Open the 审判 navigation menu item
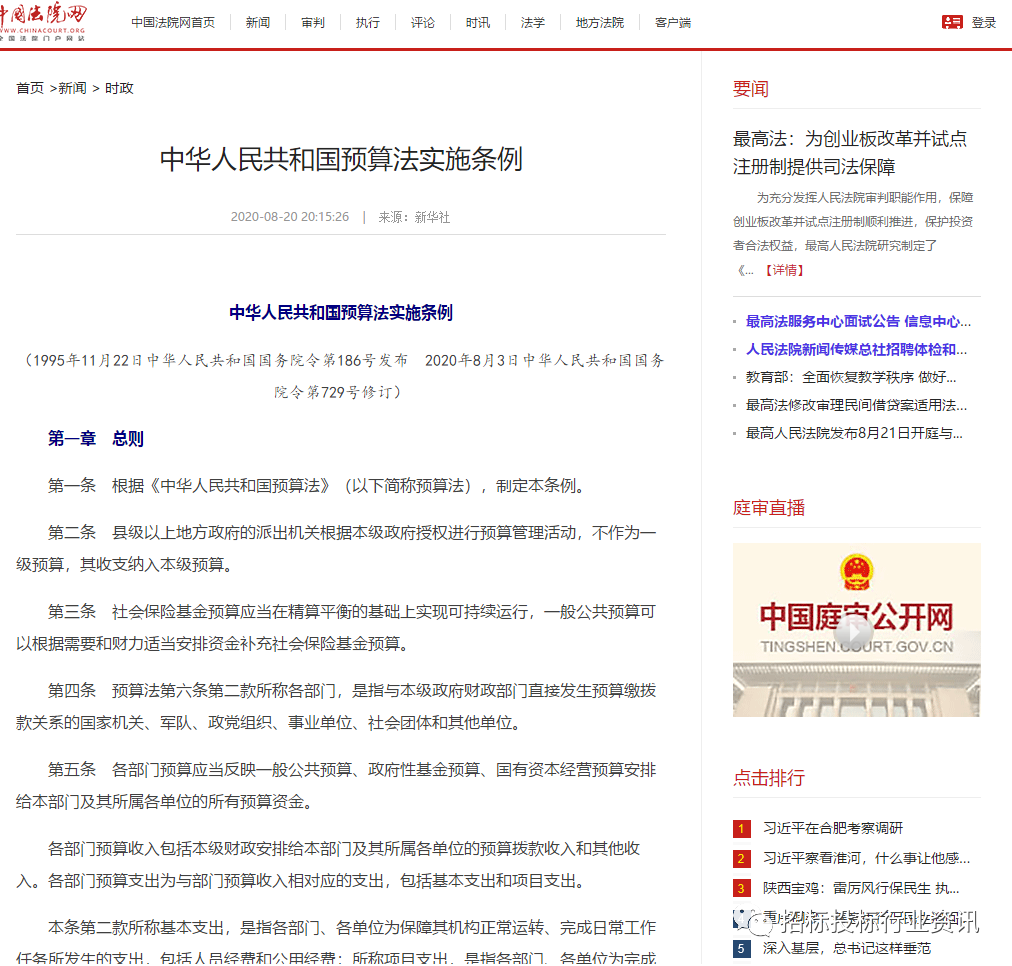 click(x=313, y=22)
